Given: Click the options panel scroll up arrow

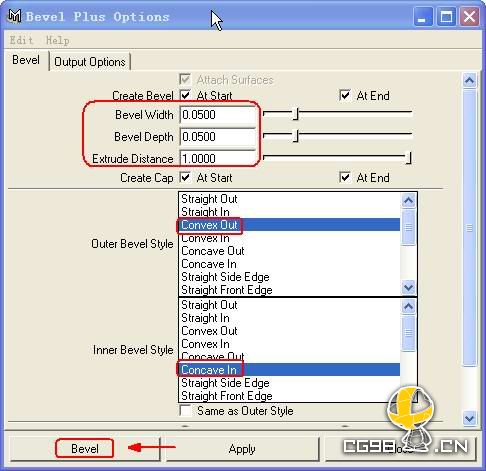Looking at the screenshot, I should pos(469,80).
